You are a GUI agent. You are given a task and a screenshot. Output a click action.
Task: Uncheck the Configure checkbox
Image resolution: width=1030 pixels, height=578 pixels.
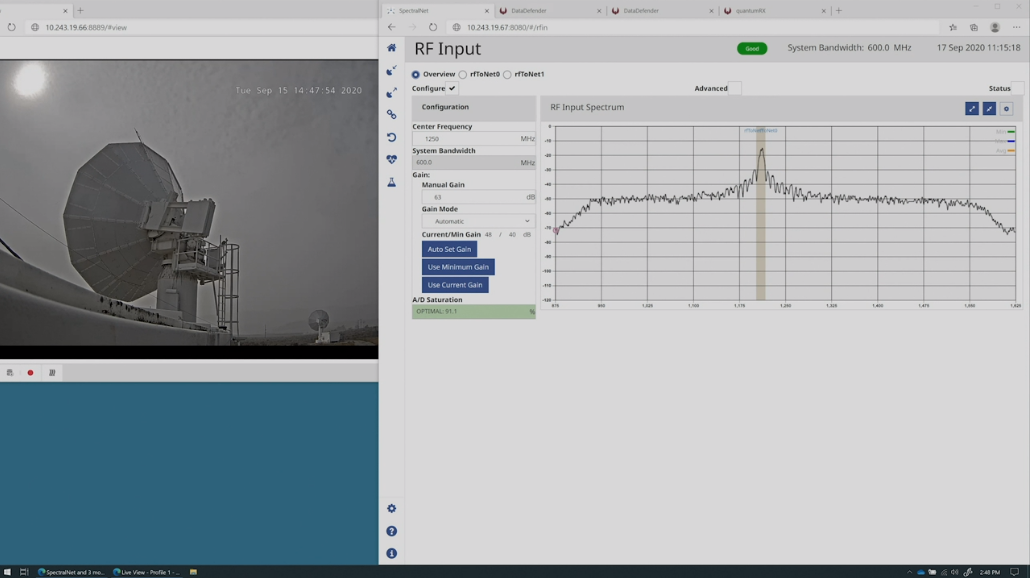452,88
